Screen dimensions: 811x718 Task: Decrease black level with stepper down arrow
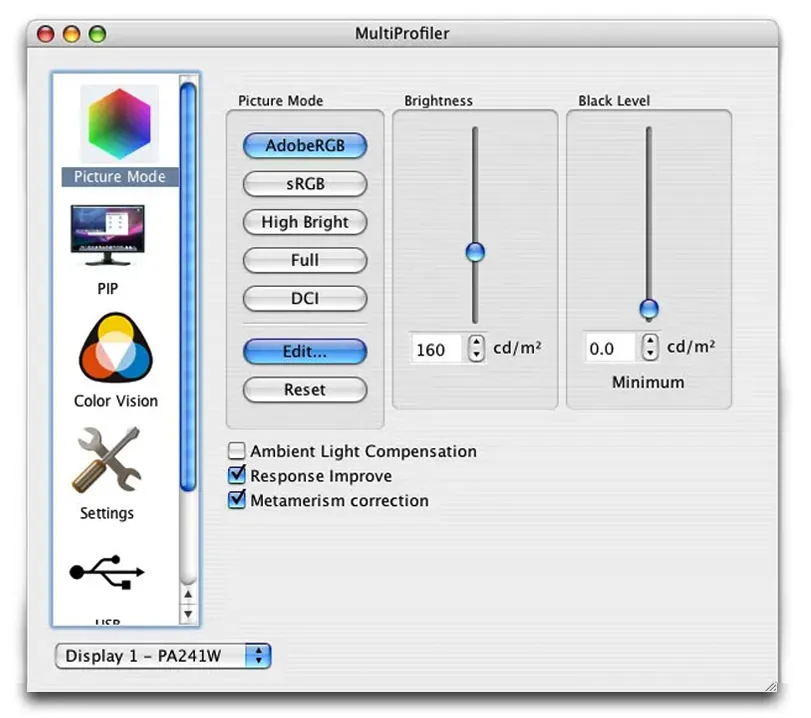pos(650,354)
